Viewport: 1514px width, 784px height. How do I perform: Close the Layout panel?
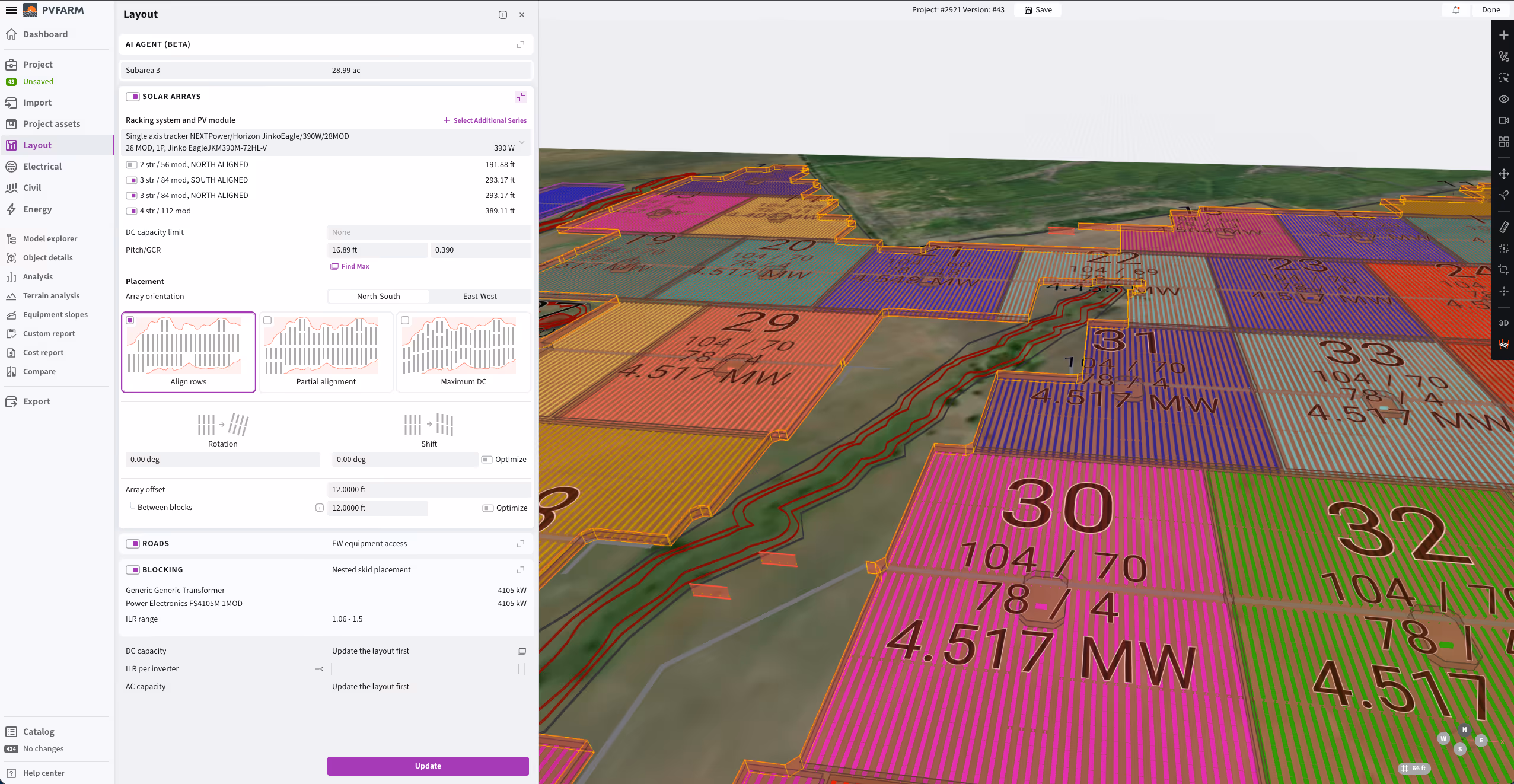tap(522, 15)
